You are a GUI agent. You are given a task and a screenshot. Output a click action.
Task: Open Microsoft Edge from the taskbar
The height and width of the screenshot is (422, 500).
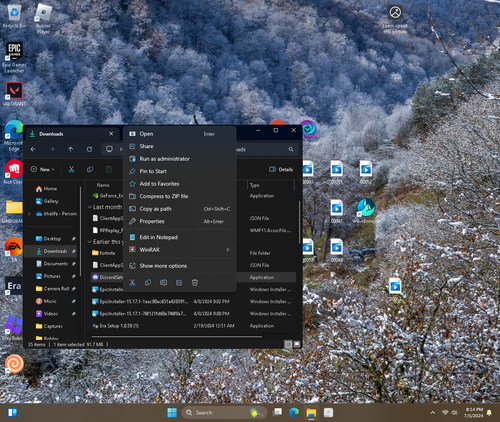(x=294, y=413)
